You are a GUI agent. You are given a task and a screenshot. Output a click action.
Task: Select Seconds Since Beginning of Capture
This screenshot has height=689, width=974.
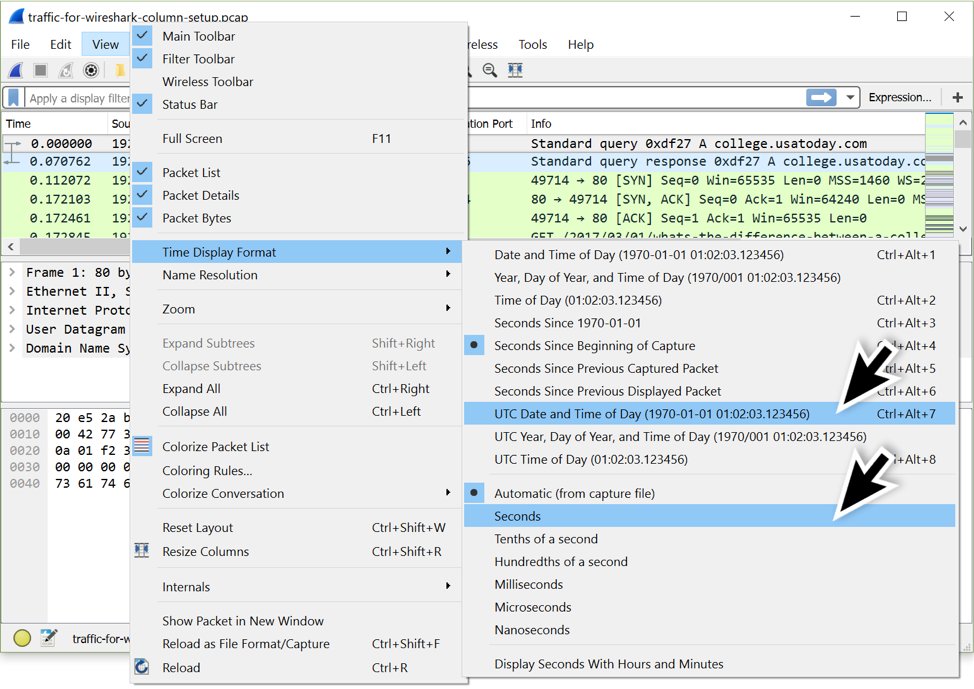tap(709, 345)
